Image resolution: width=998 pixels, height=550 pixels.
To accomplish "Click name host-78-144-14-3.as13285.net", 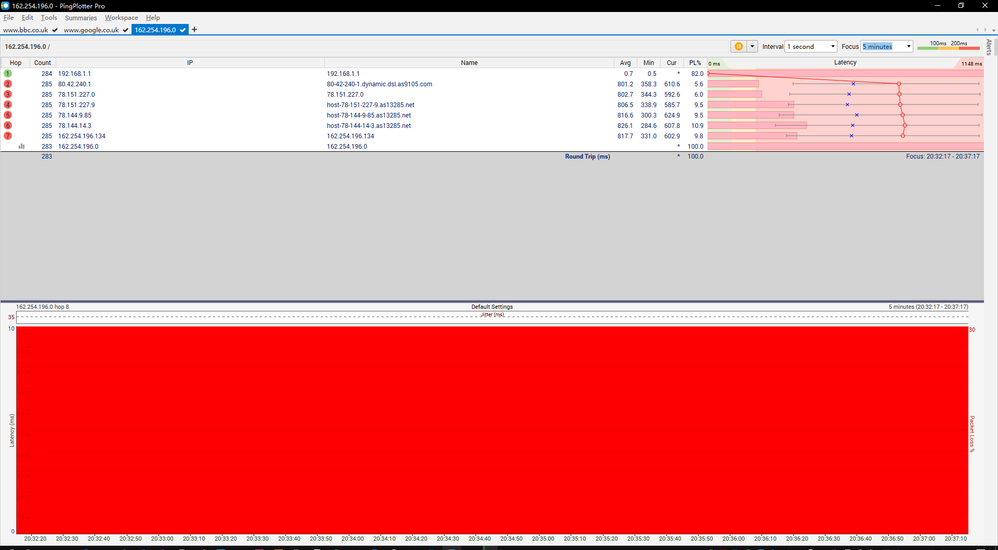I will 369,125.
